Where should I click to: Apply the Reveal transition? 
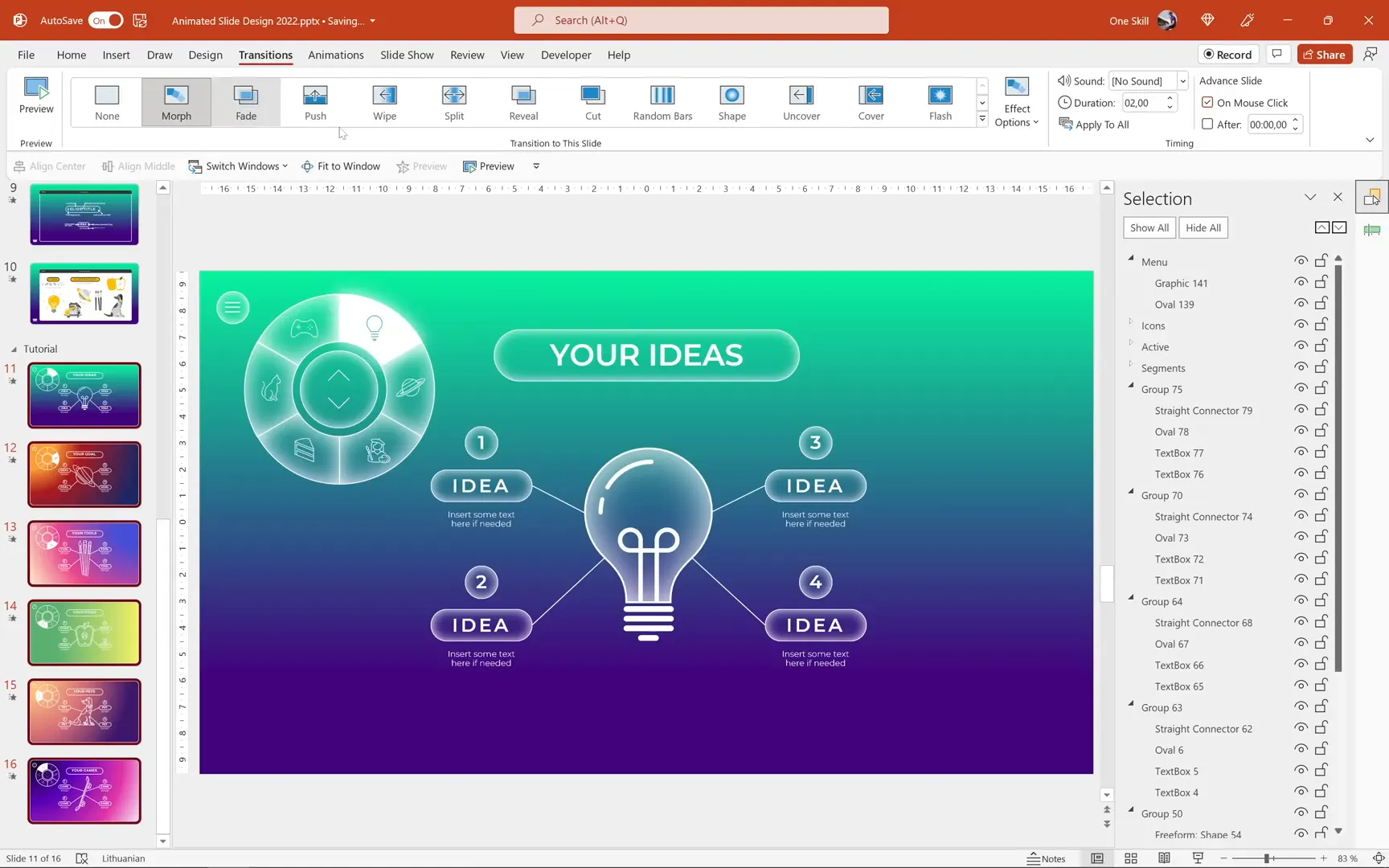point(523,102)
